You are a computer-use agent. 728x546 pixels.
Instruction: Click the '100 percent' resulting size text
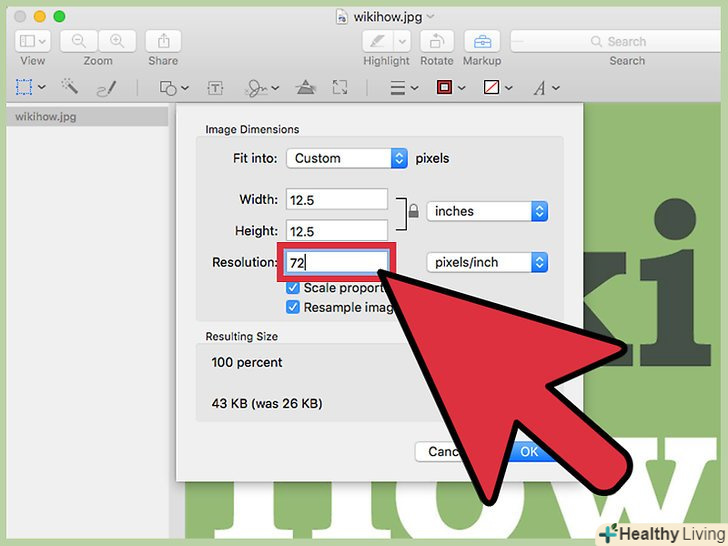point(247,362)
